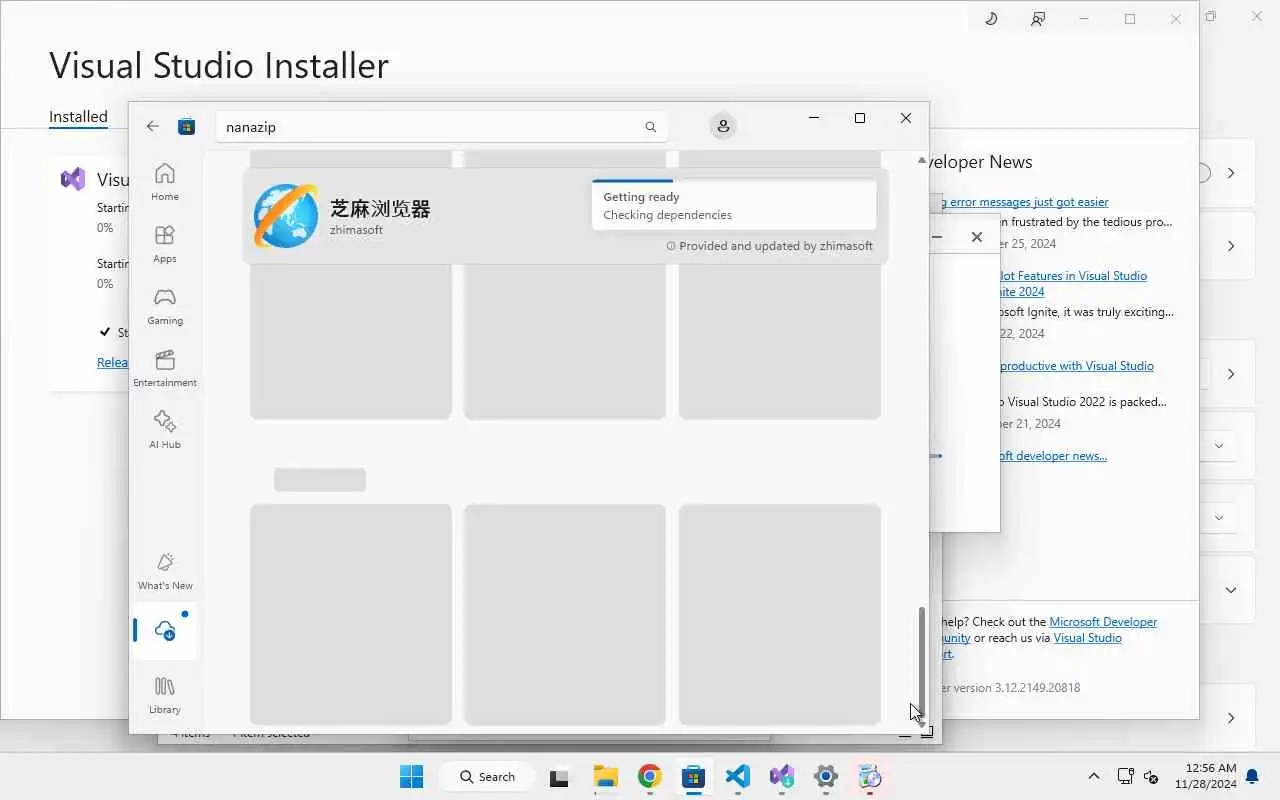The image size is (1280, 800).
Task: Open the 'developer news...' link
Action: pos(1053,456)
